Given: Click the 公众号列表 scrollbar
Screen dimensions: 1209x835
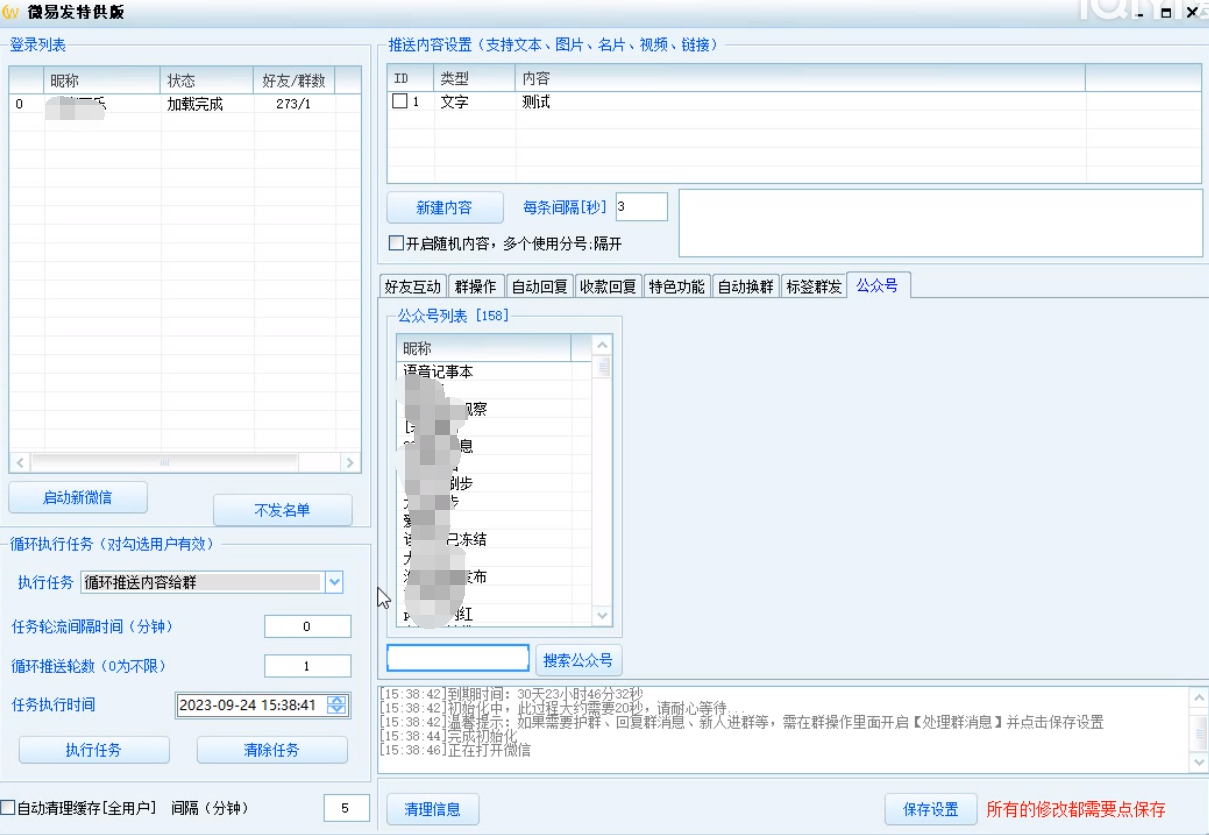Looking at the screenshot, I should (x=603, y=480).
